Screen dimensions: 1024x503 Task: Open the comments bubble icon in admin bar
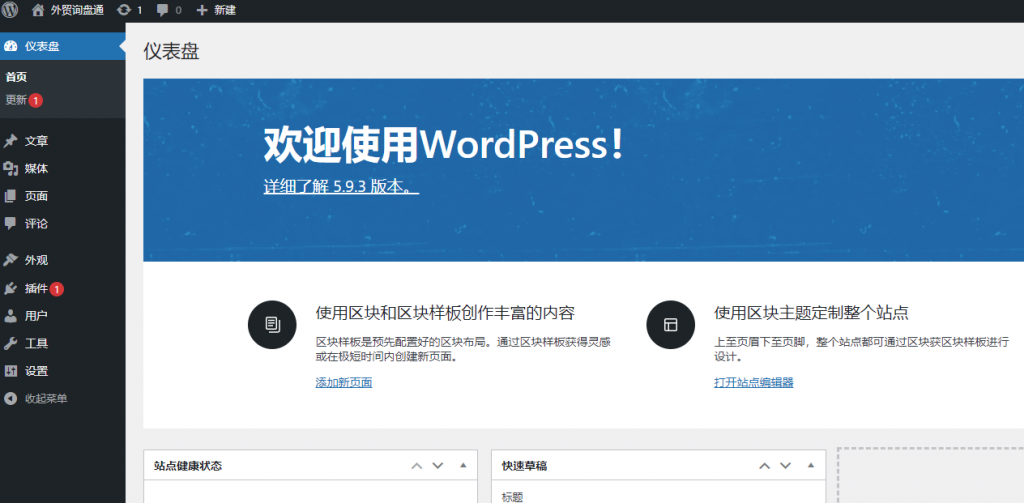click(163, 10)
